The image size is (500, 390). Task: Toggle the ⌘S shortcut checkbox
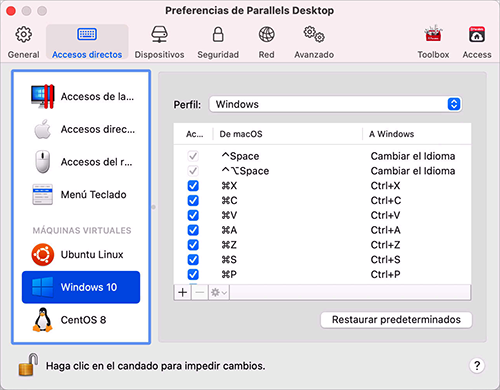(193, 260)
